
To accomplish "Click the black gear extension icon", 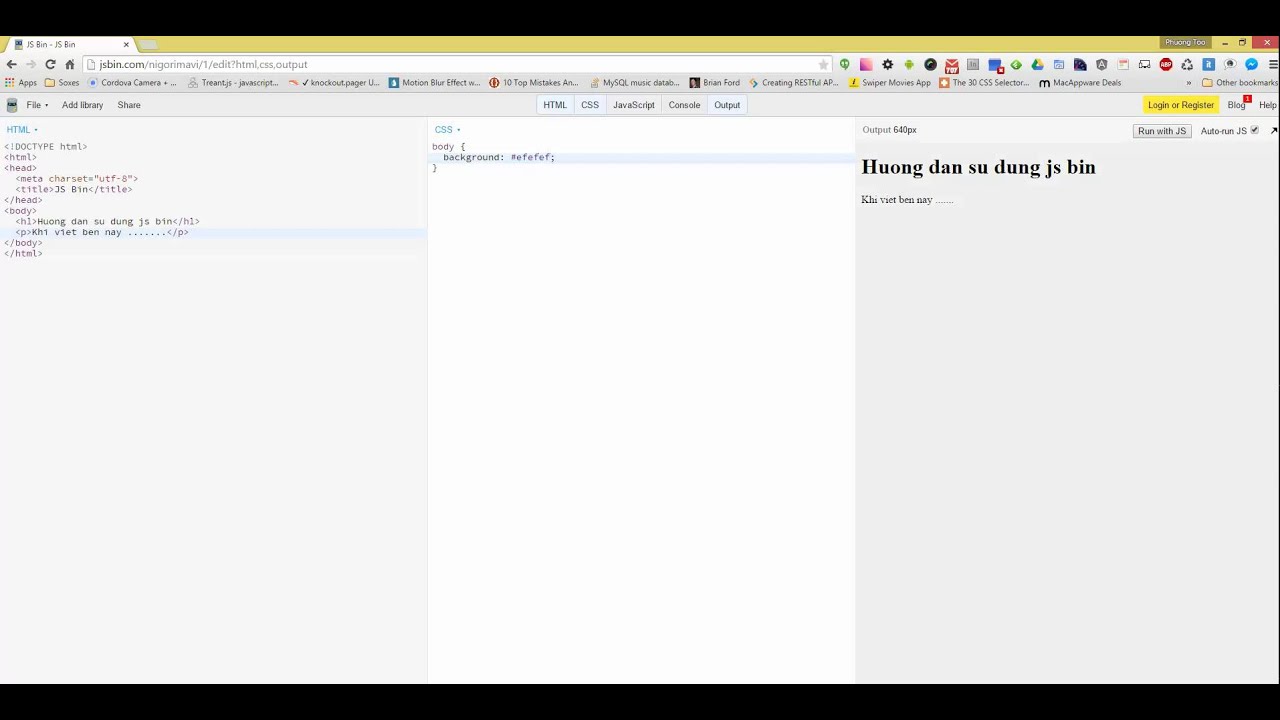I will coord(888,64).
